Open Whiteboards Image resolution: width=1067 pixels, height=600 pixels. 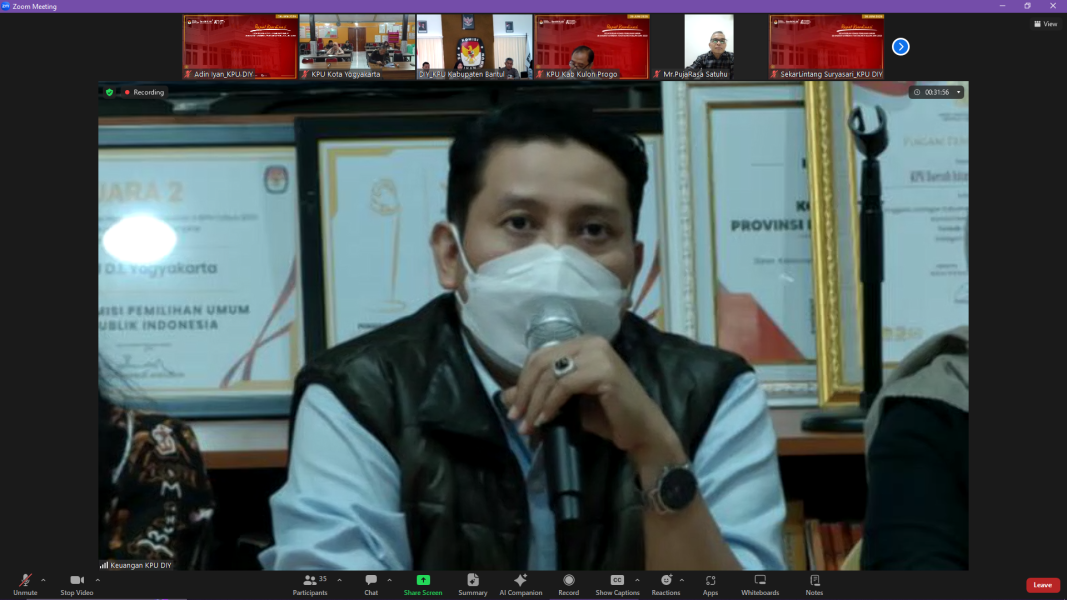pyautogui.click(x=760, y=584)
